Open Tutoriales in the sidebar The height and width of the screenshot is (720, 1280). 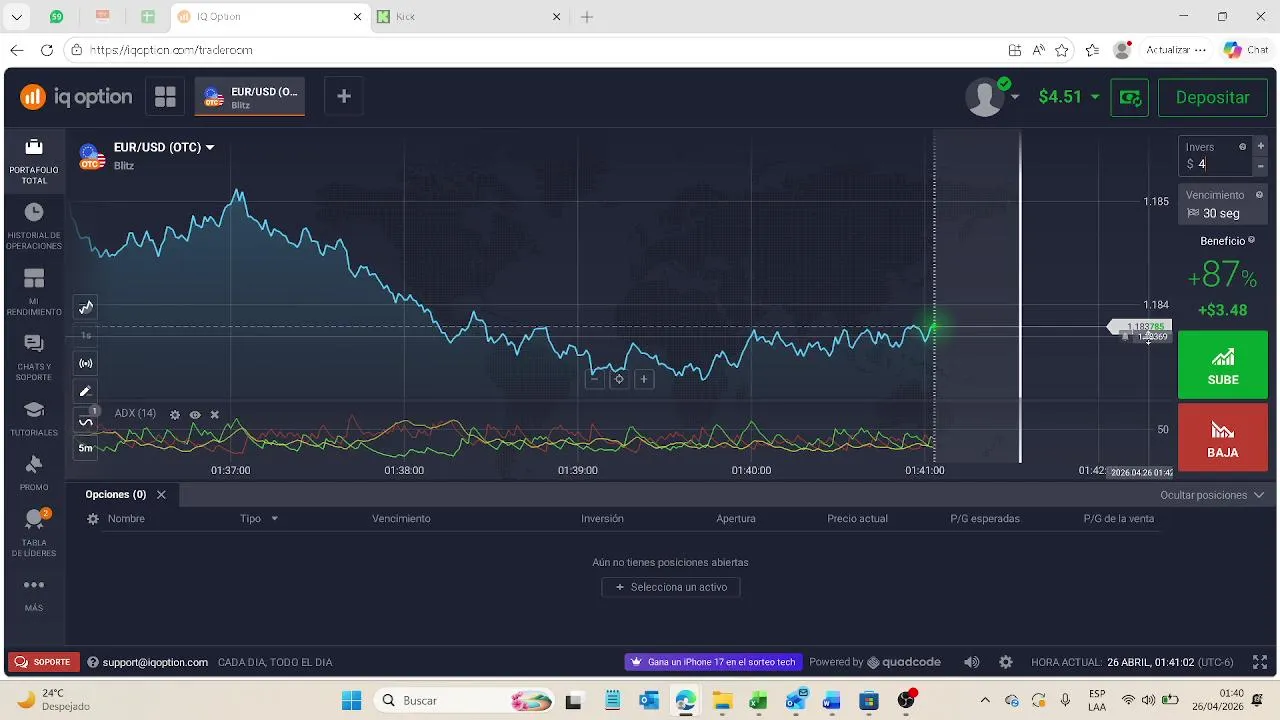pyautogui.click(x=34, y=419)
